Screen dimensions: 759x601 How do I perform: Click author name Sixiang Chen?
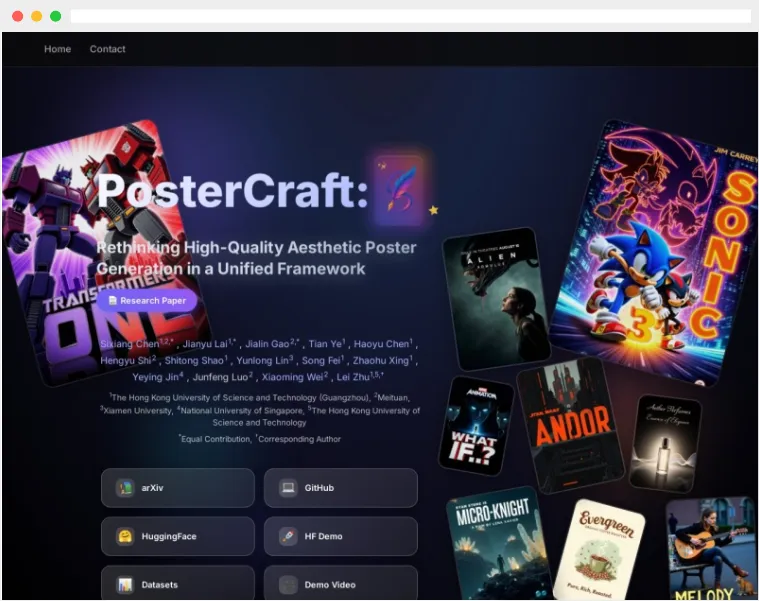[130, 344]
